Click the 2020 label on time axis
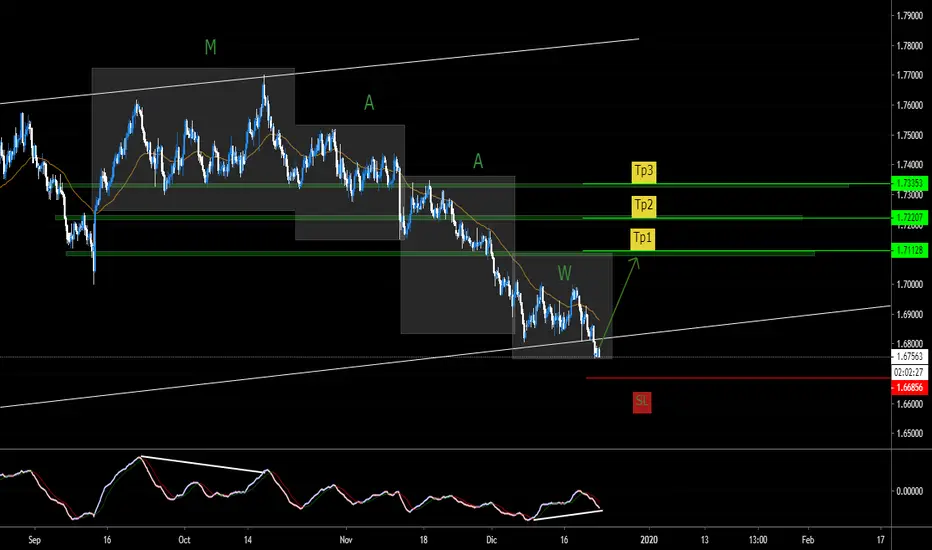 [649, 540]
